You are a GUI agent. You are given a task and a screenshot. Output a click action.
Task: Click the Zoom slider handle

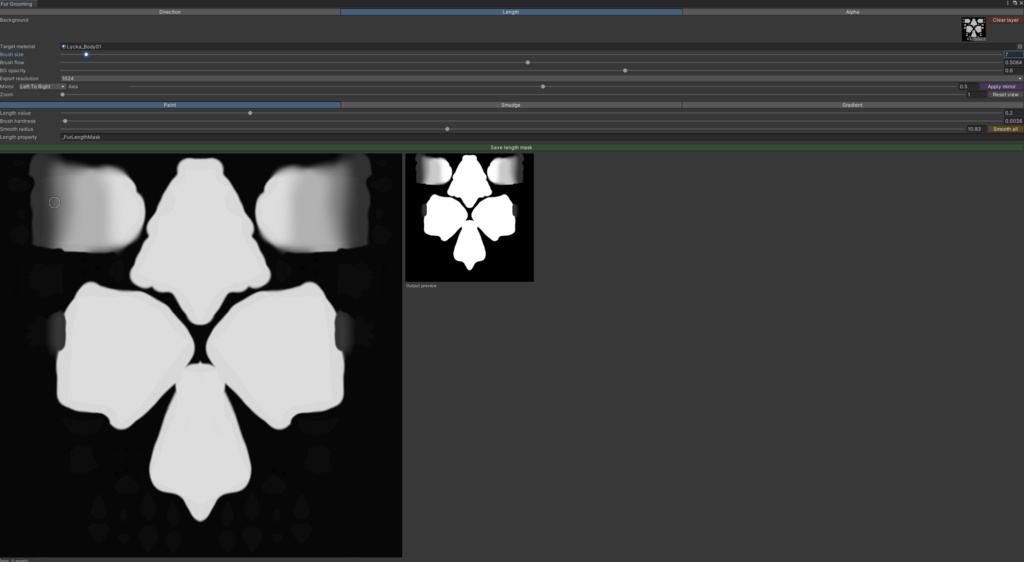63,95
